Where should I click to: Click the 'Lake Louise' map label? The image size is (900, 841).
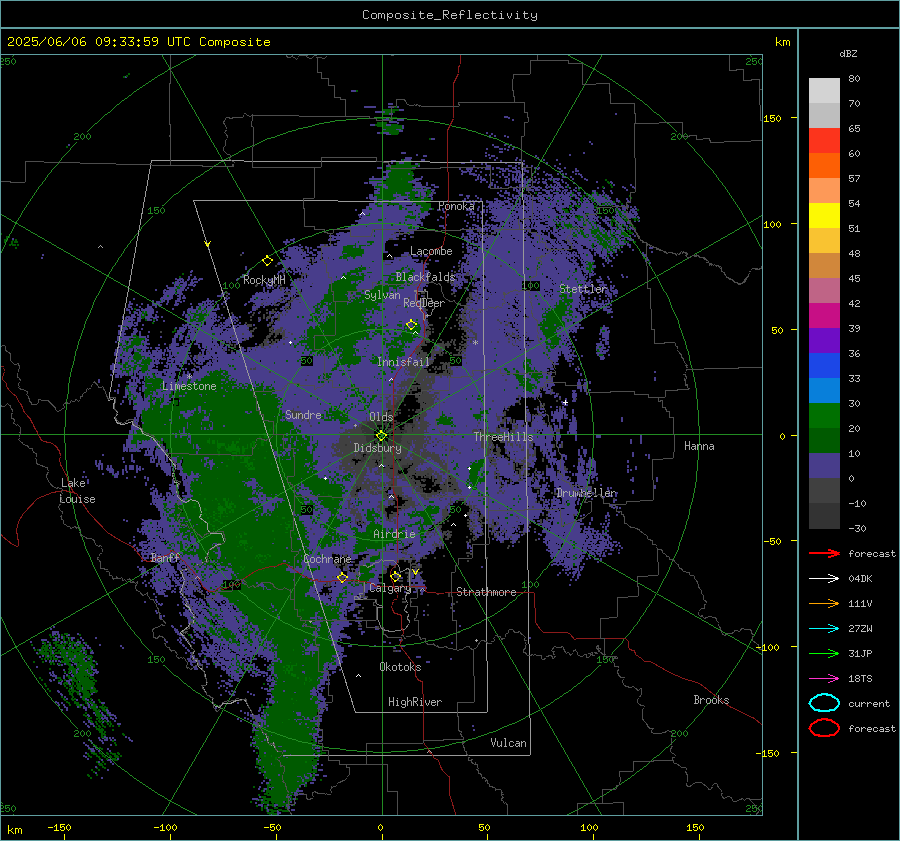click(77, 491)
